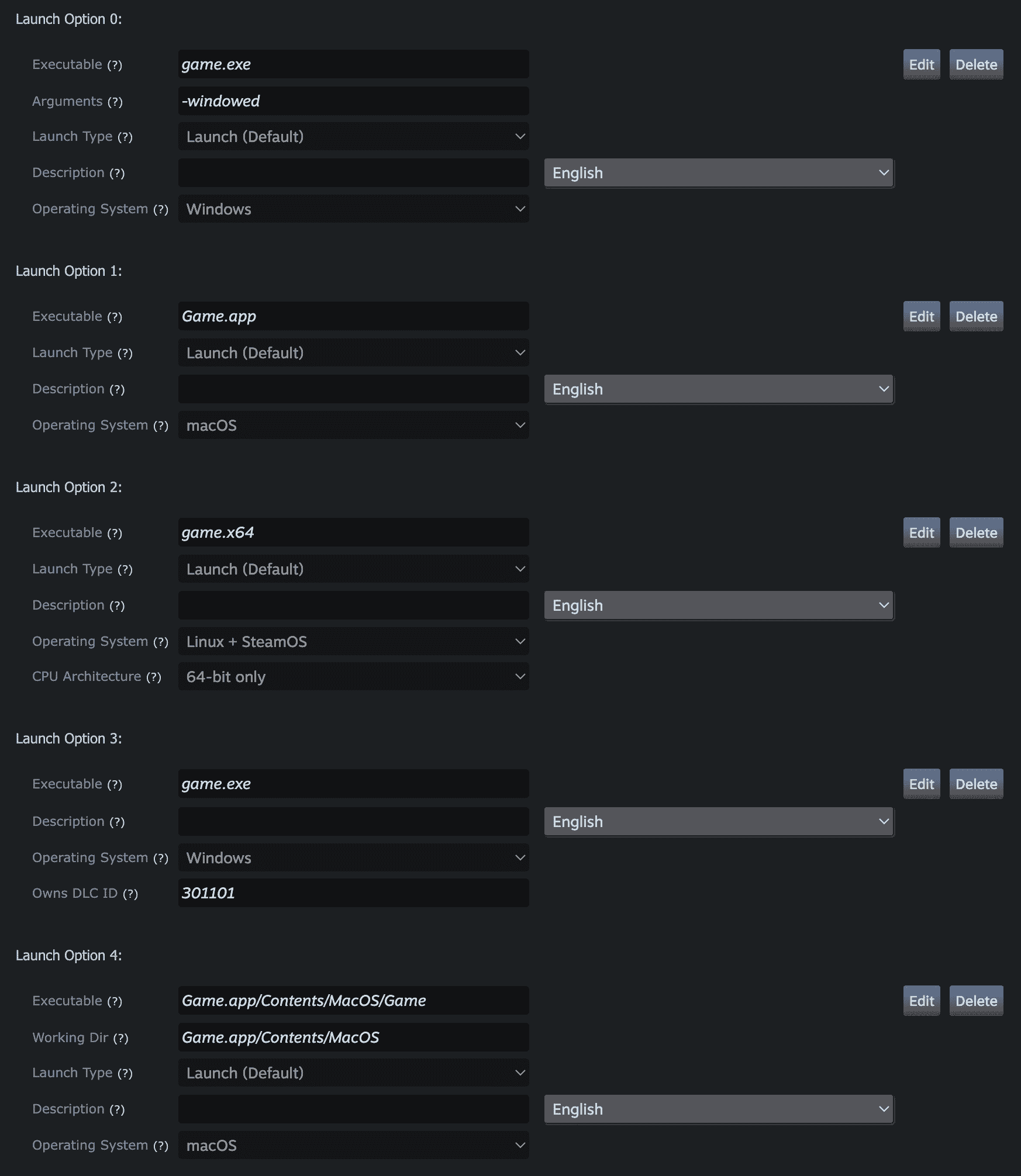Click Operating System help icon under Launch Option 1

pyautogui.click(x=162, y=425)
